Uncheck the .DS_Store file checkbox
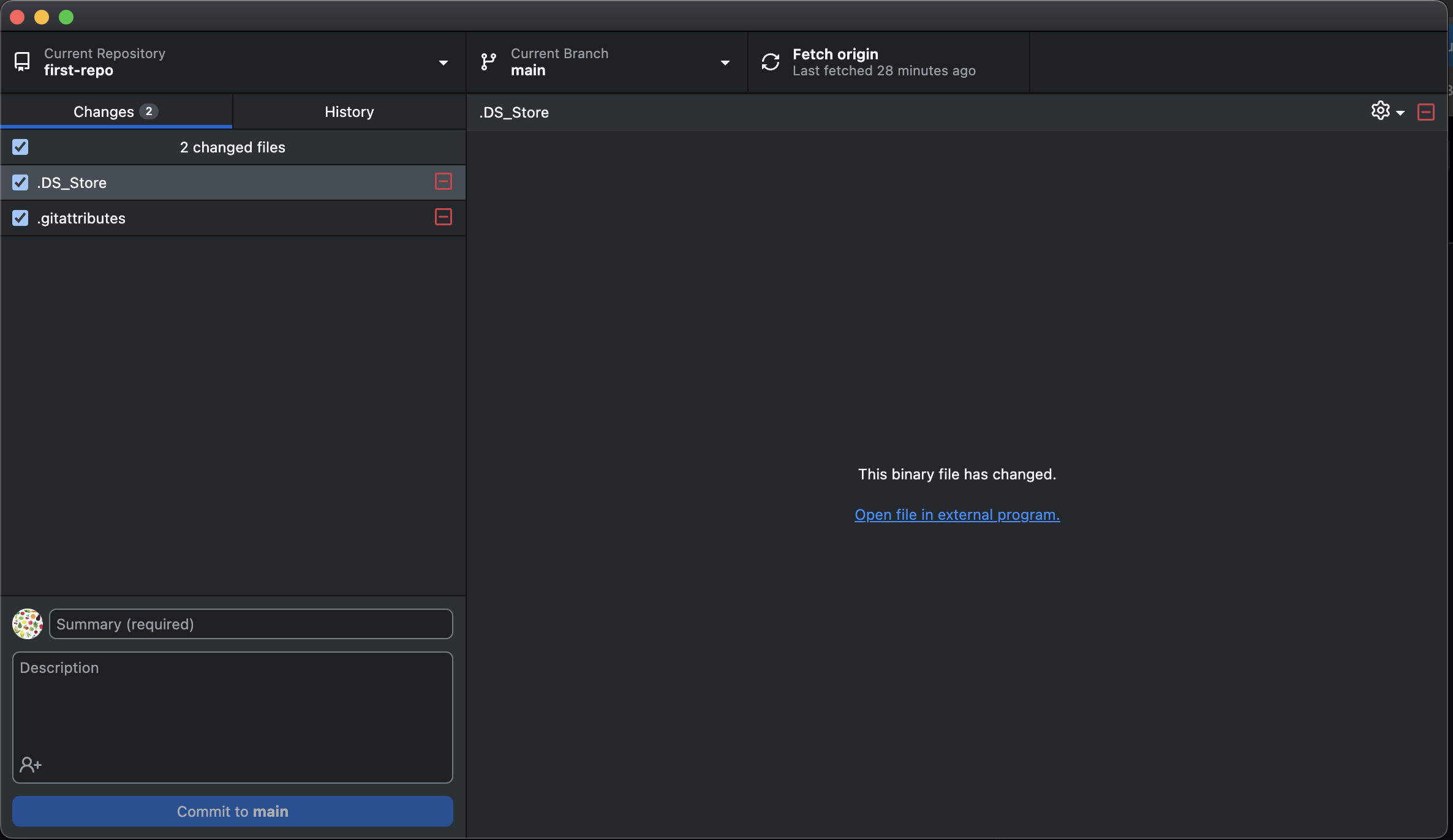1453x840 pixels. tap(20, 182)
